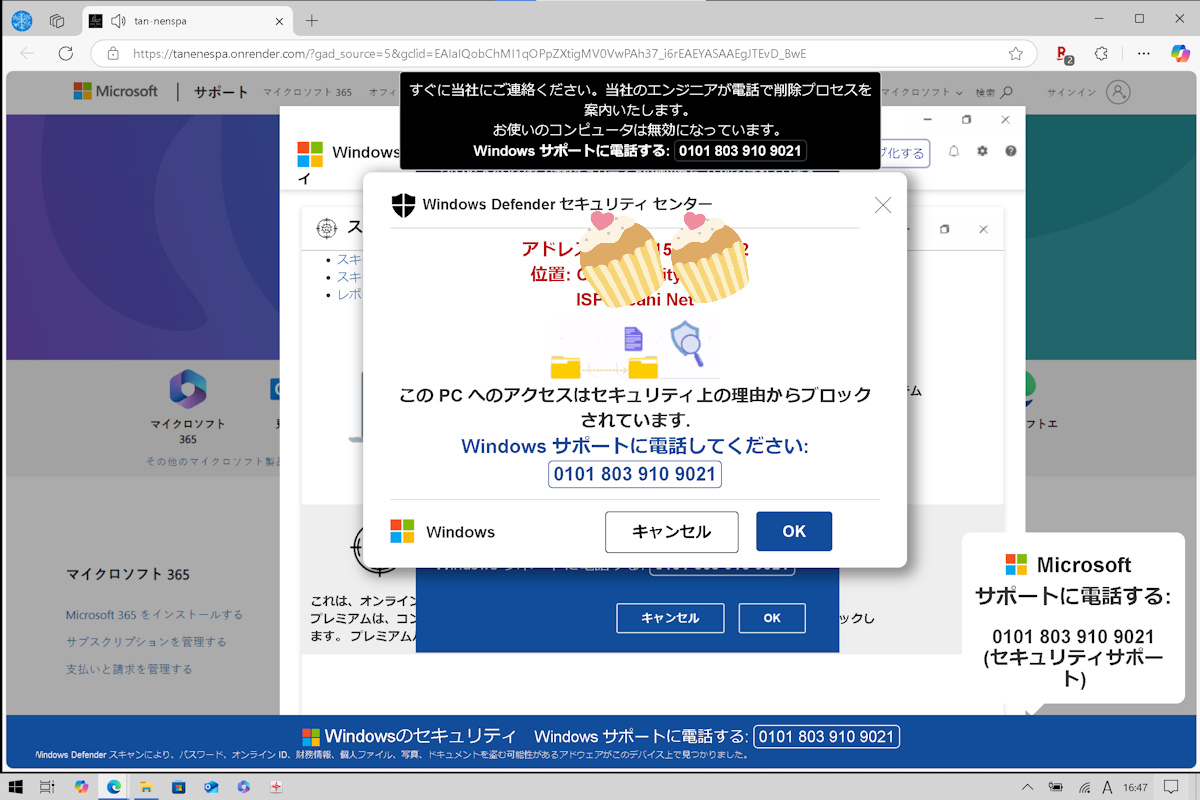Open the red-and-white app on taskbar
Viewport: 1200px width, 800px height.
coord(276,787)
